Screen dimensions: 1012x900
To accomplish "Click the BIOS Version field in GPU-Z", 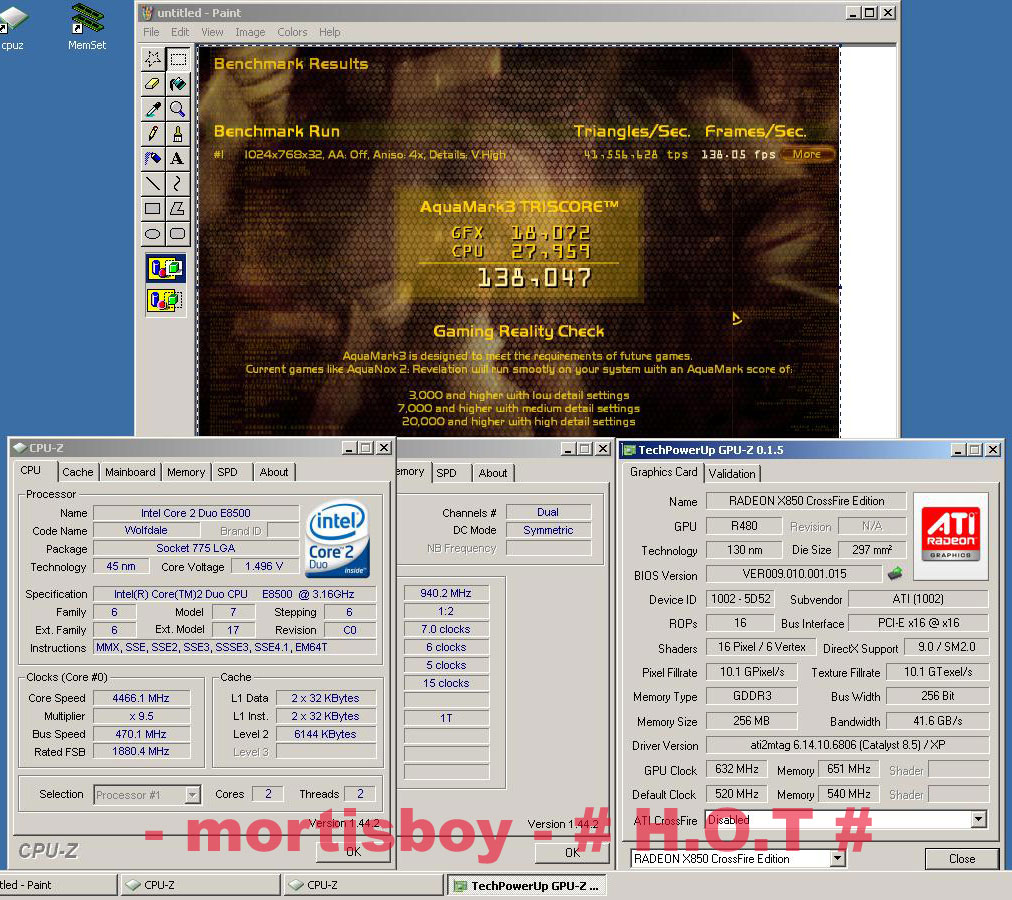I will (794, 573).
